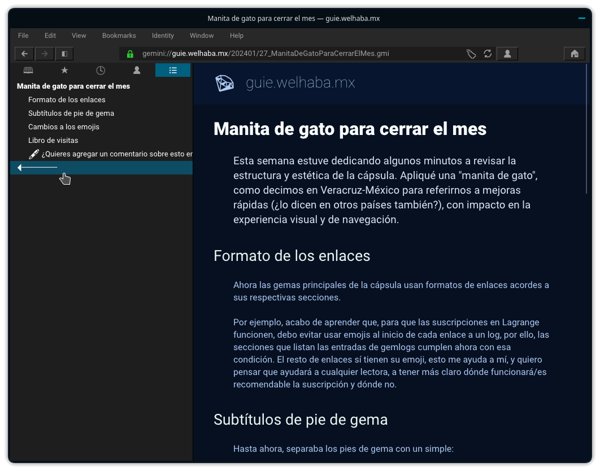Click the URL address field
This screenshot has width=600, height=471.
[x=300, y=54]
